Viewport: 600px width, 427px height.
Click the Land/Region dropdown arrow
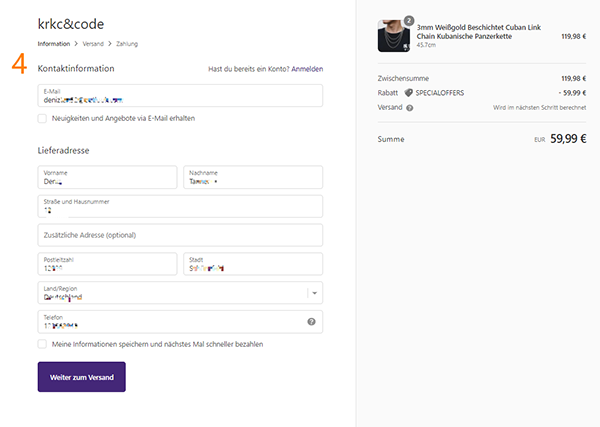315,293
